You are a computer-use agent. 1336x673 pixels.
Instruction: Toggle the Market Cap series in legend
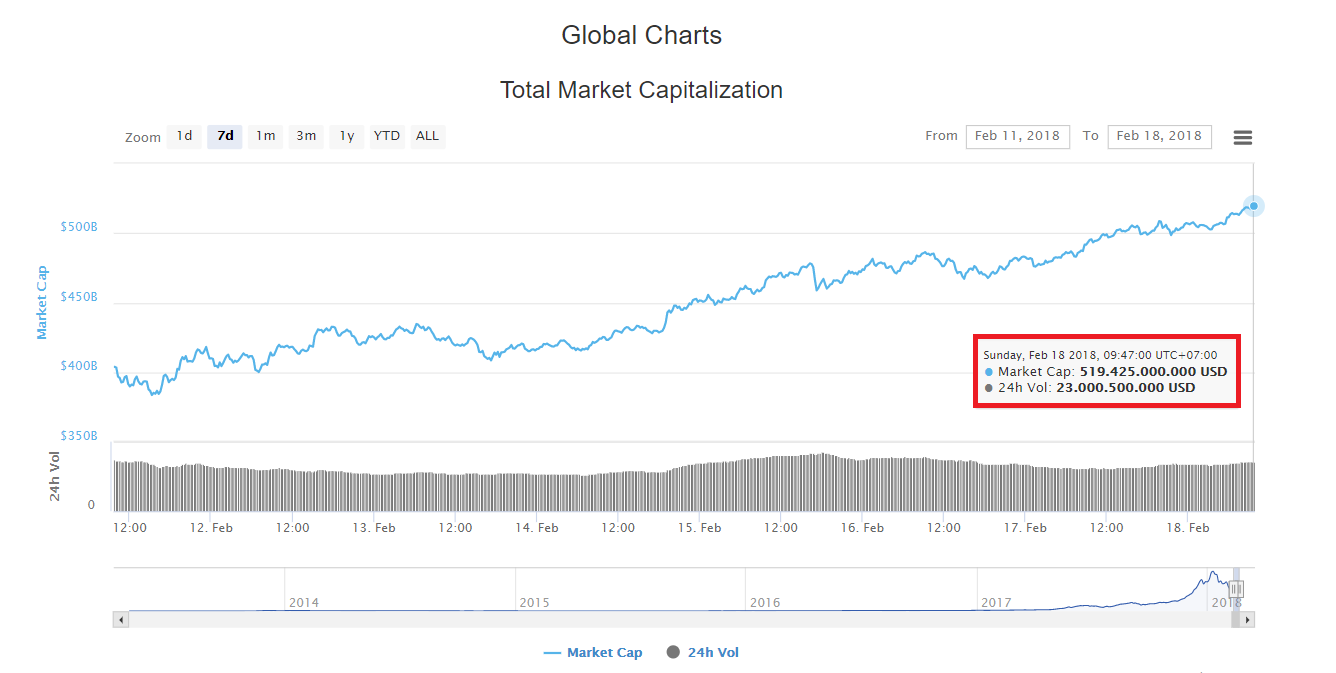click(x=593, y=652)
